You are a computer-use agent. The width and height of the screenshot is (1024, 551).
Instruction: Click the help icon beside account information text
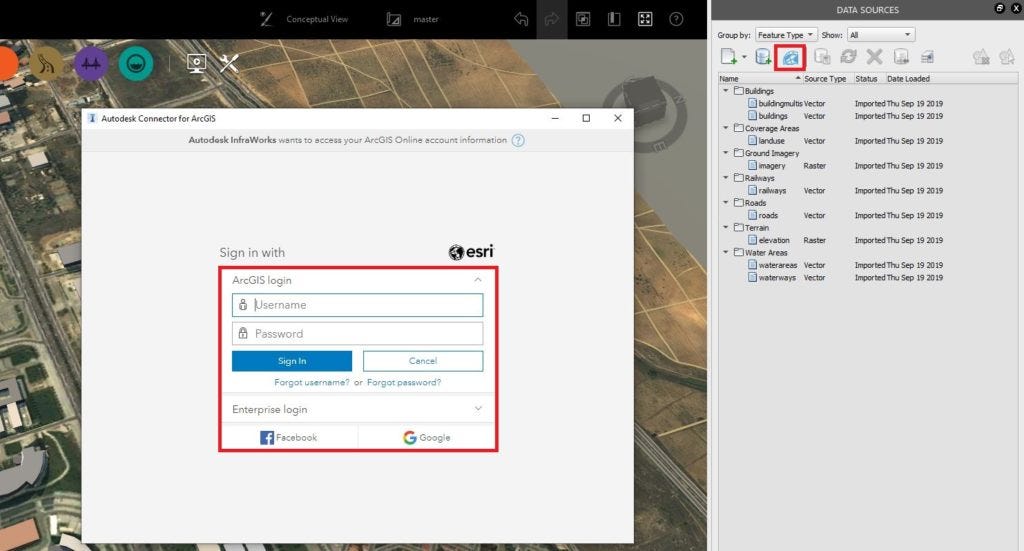coord(518,140)
